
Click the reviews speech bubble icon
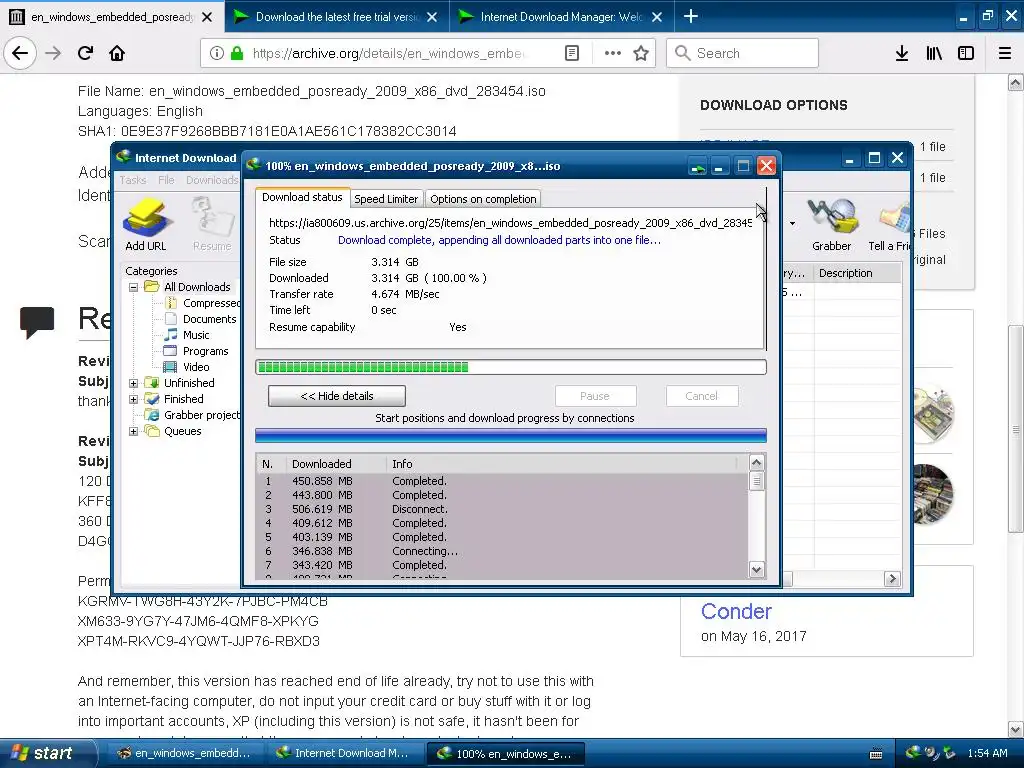click(37, 322)
